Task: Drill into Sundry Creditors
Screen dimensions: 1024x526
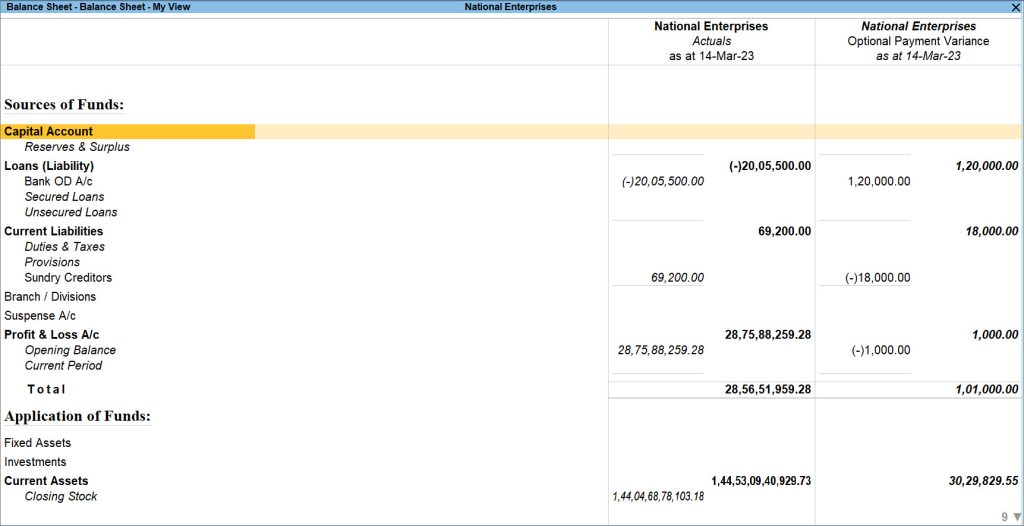Action: tap(68, 278)
